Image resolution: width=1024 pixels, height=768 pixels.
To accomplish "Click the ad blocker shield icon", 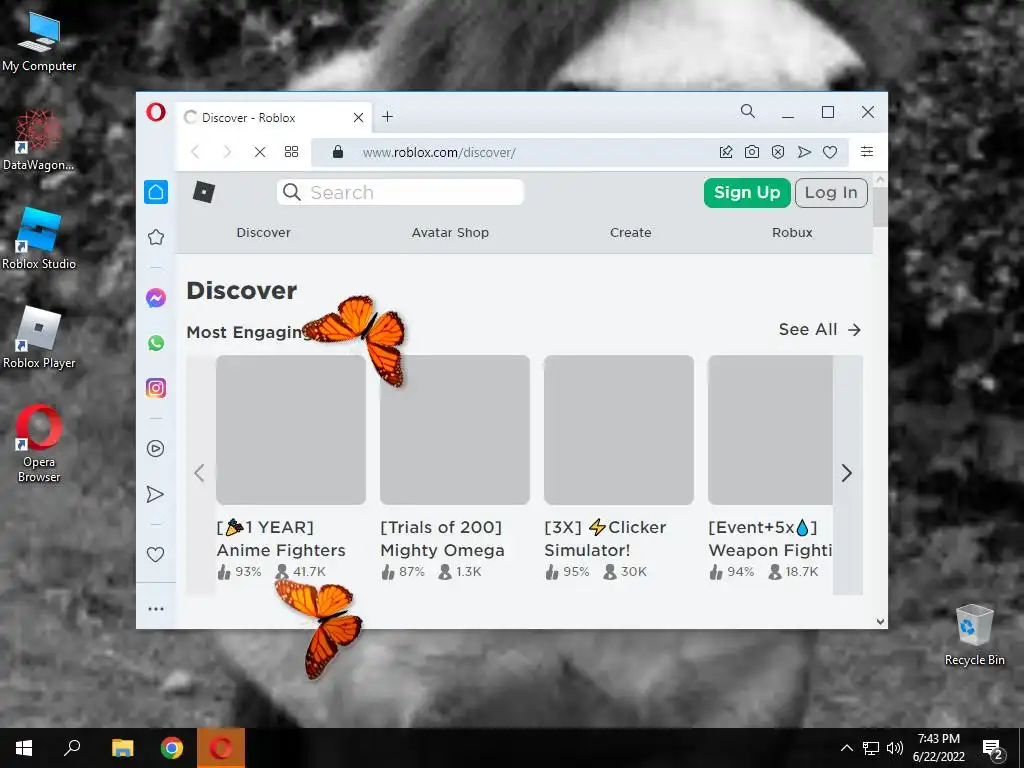I will pos(778,152).
